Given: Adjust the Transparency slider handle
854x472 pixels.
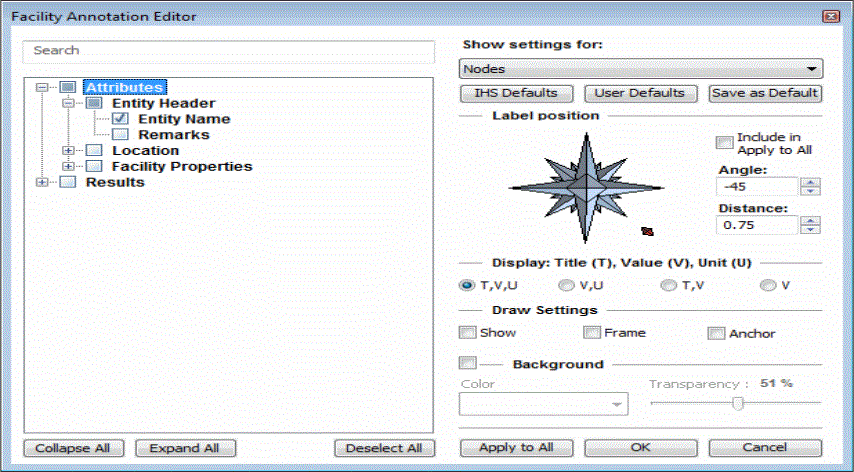Looking at the screenshot, I should tap(738, 403).
